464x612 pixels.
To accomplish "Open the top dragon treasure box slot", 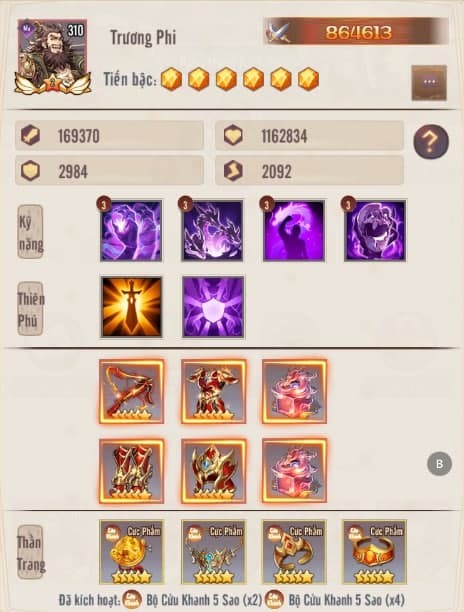I will click(x=295, y=391).
